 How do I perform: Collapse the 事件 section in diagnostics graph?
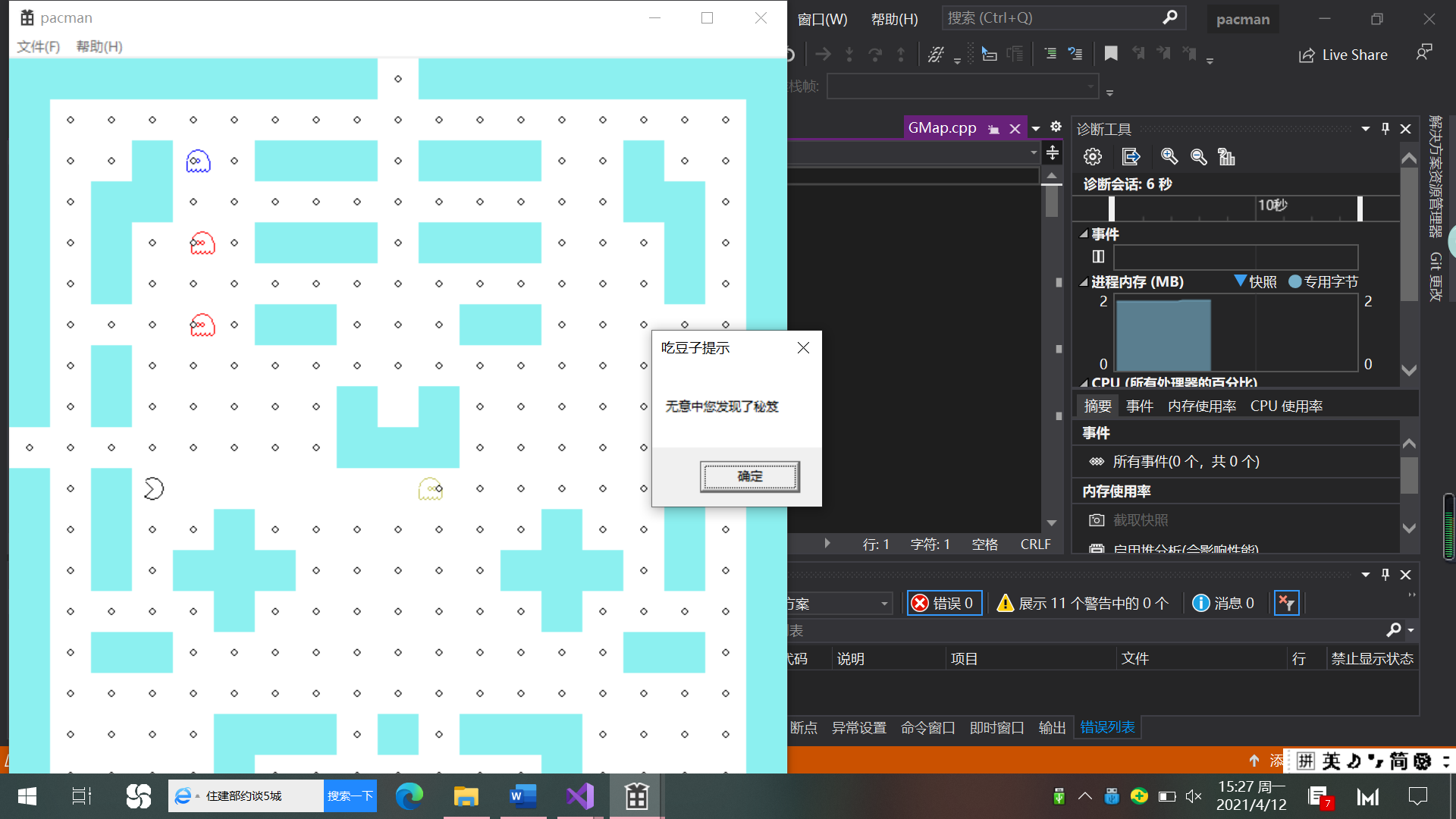(1084, 234)
